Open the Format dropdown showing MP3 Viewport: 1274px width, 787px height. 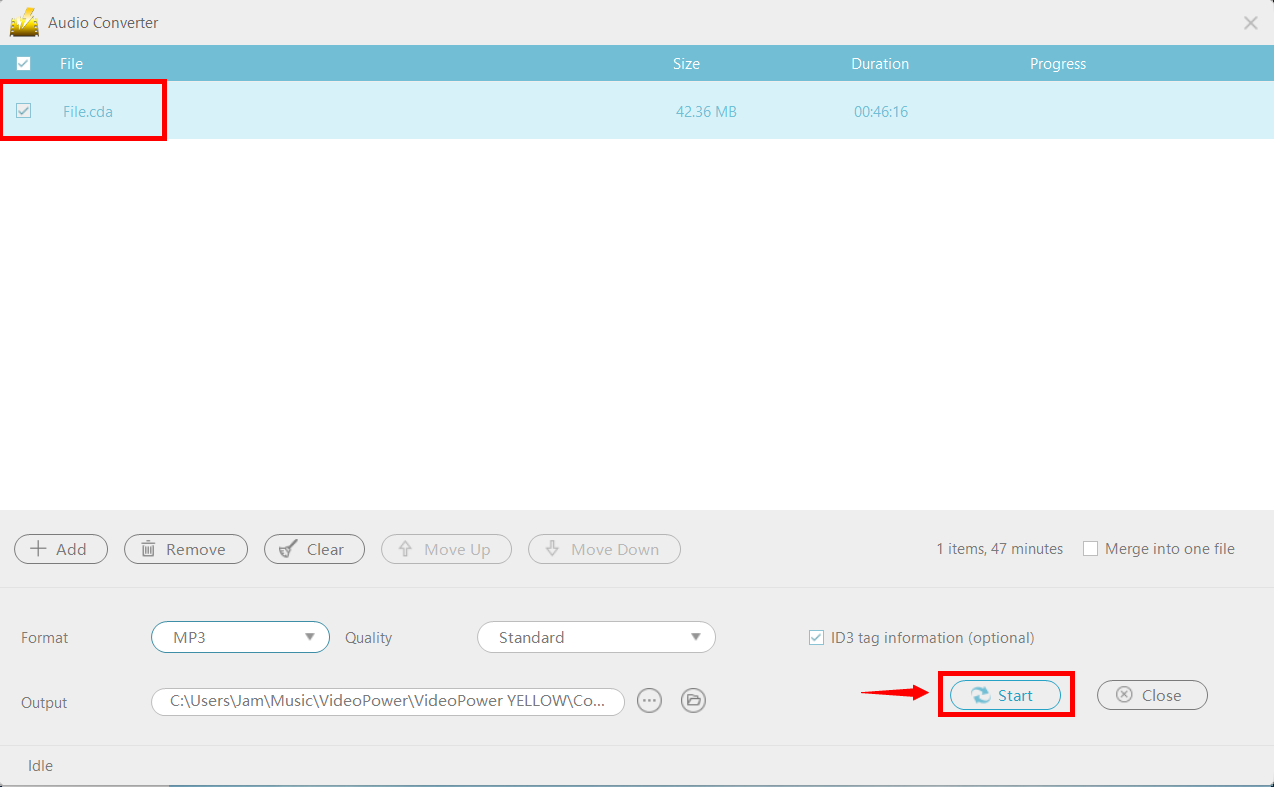click(x=240, y=637)
